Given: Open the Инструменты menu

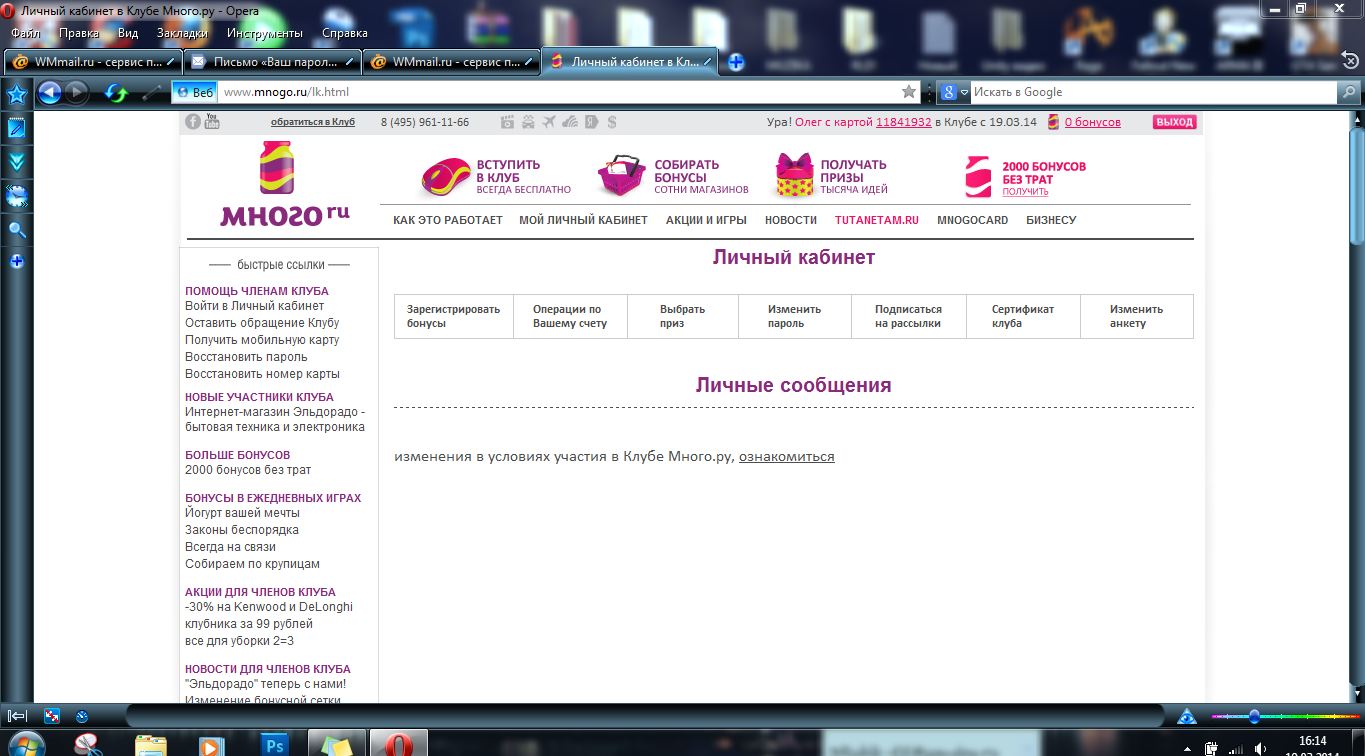Looking at the screenshot, I should tap(265, 33).
